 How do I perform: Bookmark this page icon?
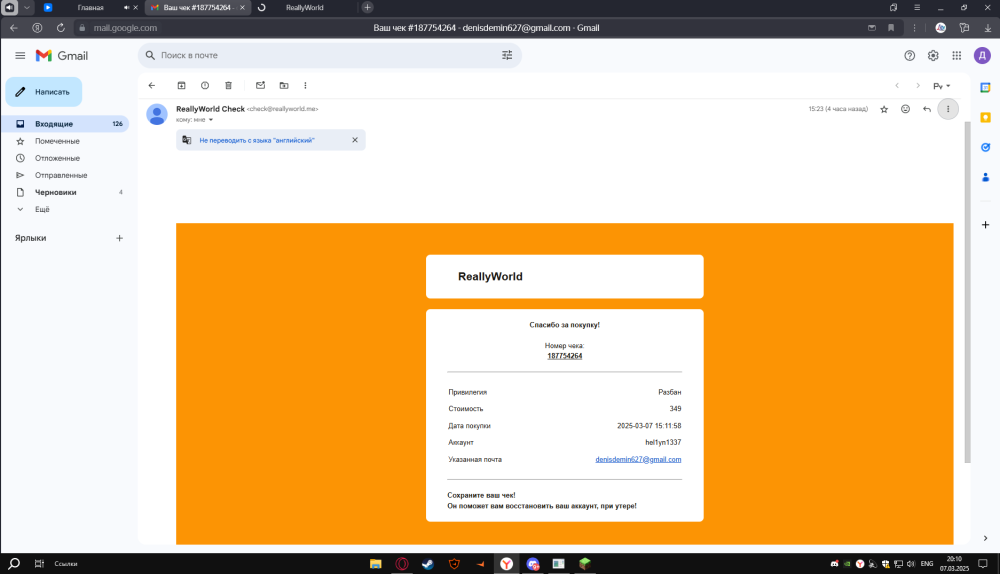pyautogui.click(x=891, y=28)
